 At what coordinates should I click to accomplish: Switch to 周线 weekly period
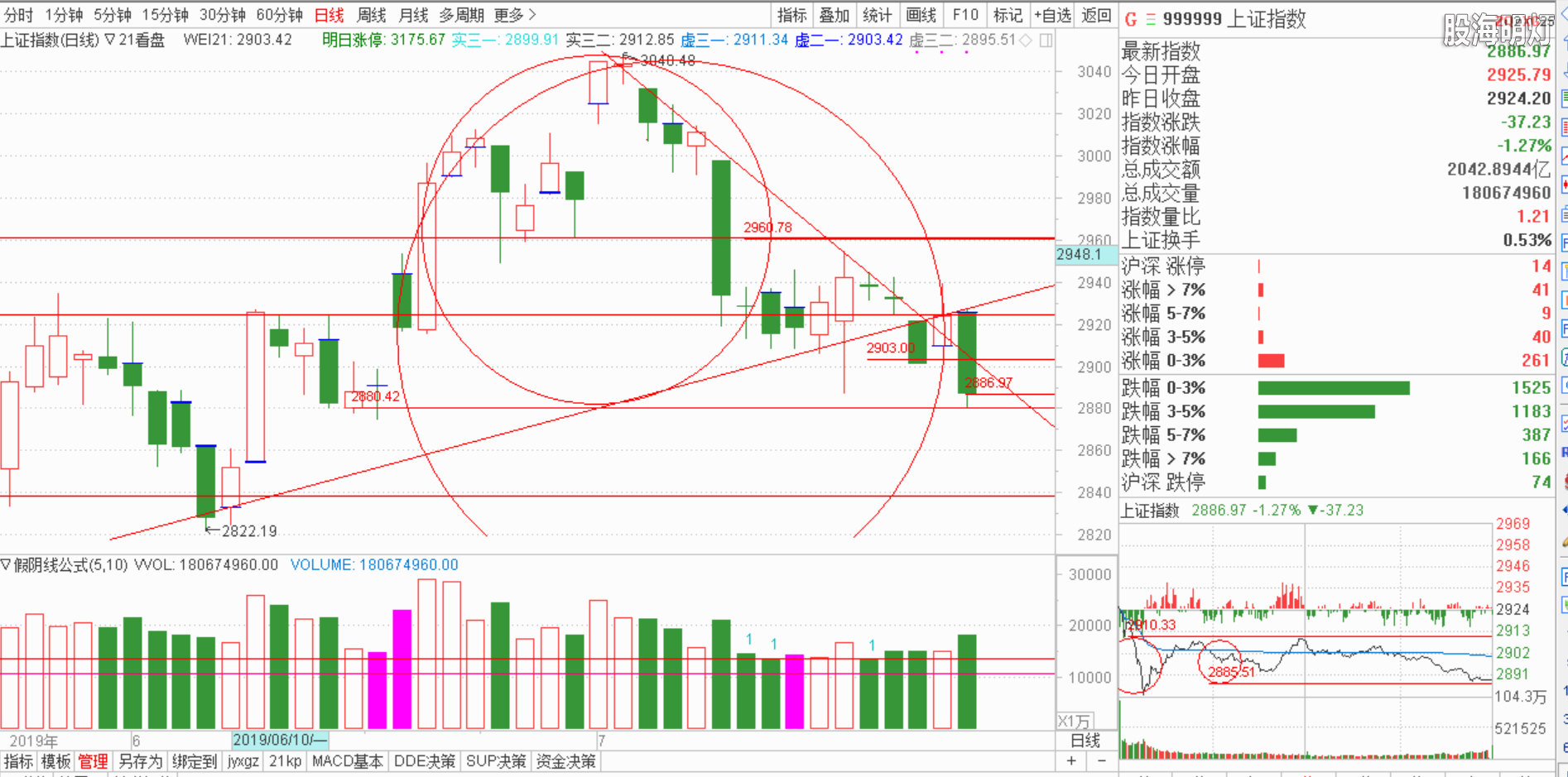[371, 15]
